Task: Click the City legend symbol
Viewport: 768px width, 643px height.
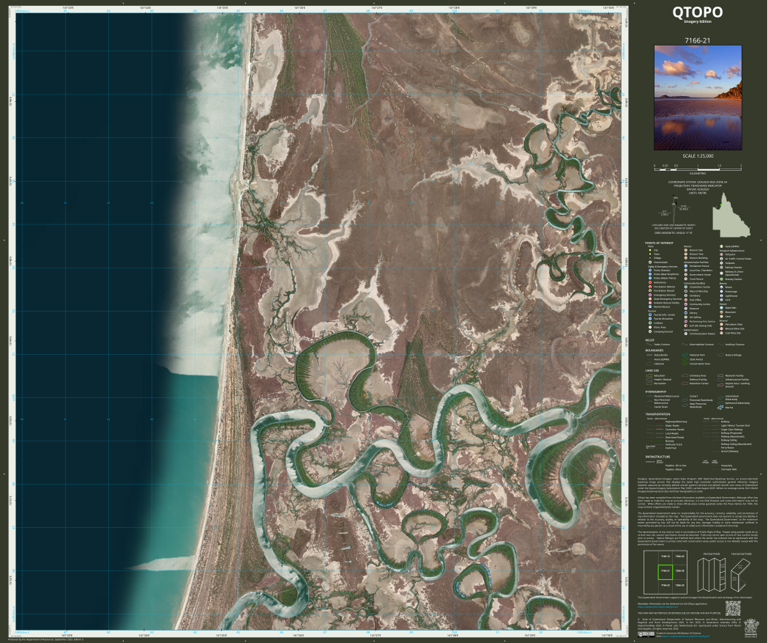Action: pos(650,250)
